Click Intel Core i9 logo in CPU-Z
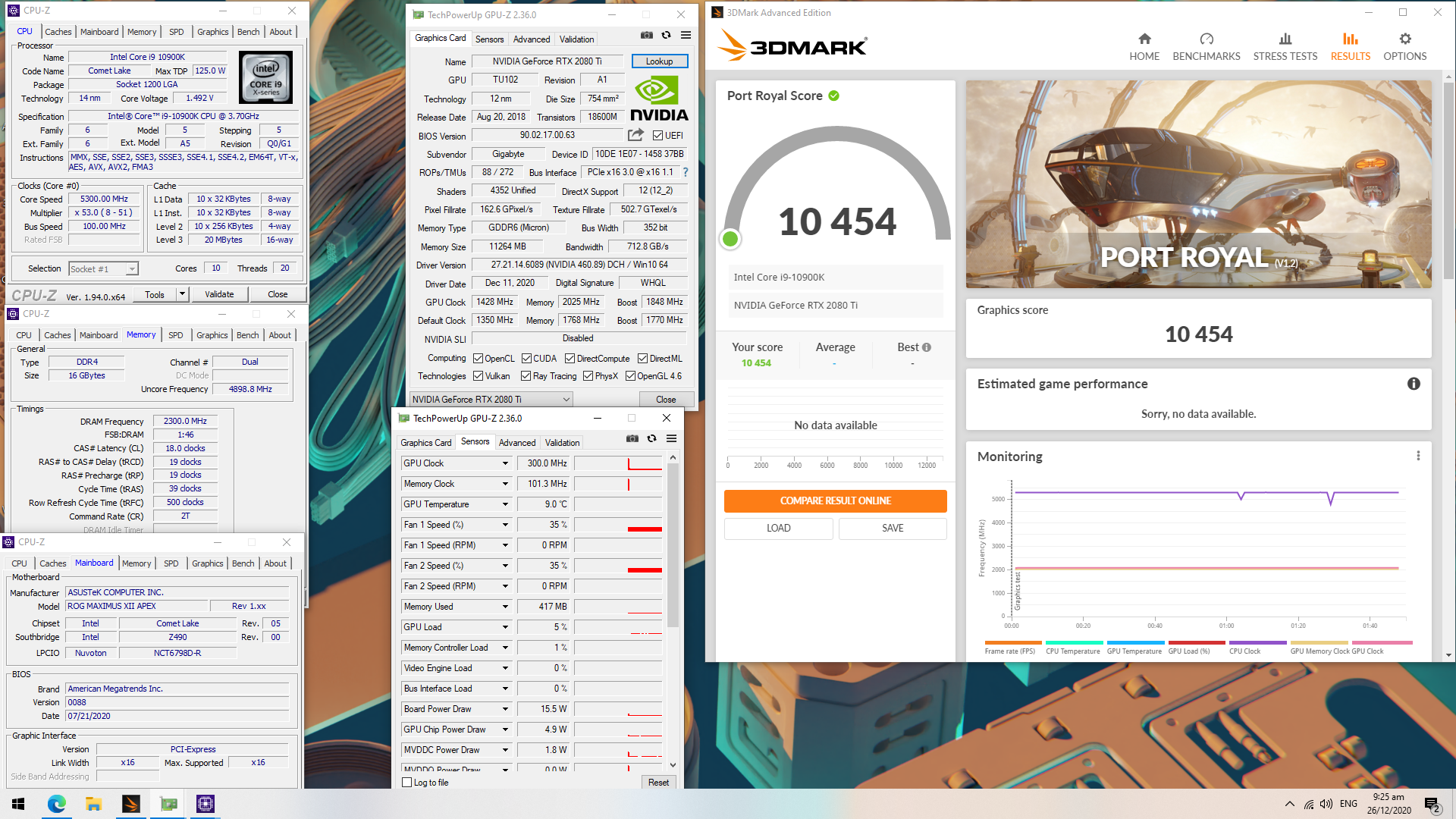The image size is (1456, 819). tap(265, 77)
